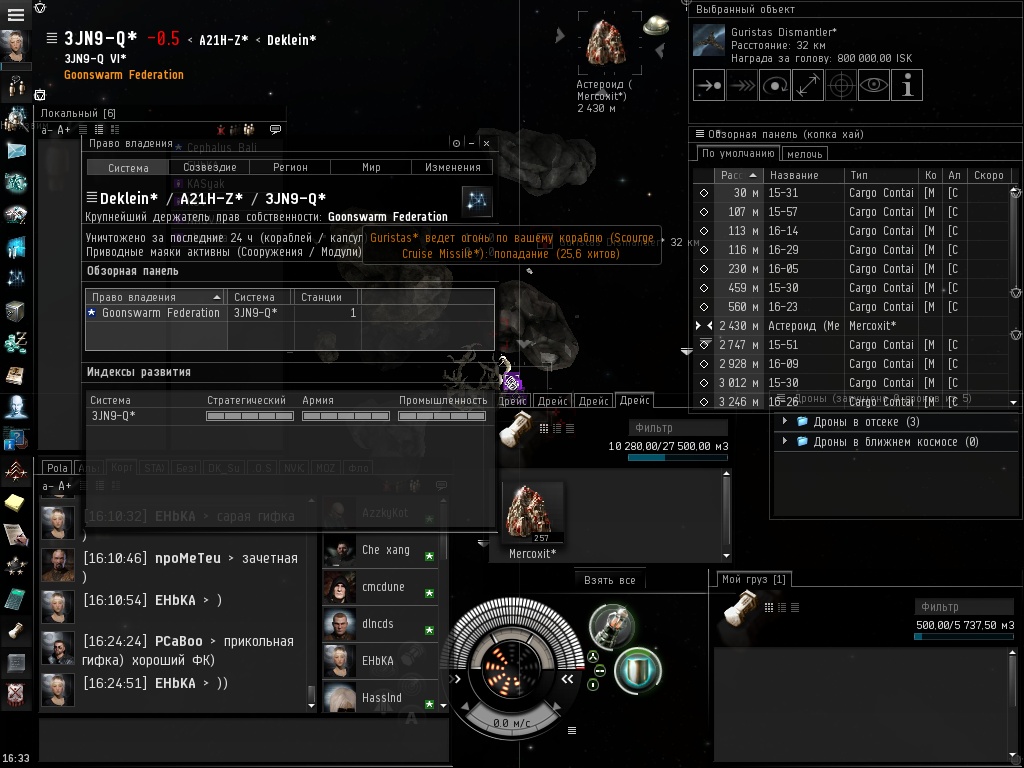Open the journal book icon in the Neocom
This screenshot has height=768, width=1024.
tap(15, 375)
